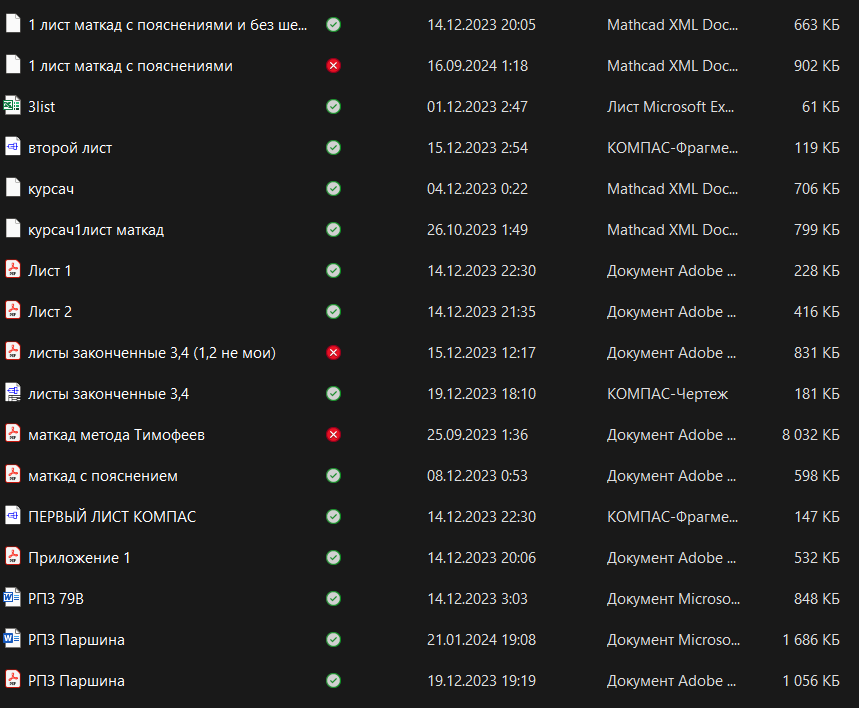
Task: Select the file named Лист 2
Action: coord(50,311)
